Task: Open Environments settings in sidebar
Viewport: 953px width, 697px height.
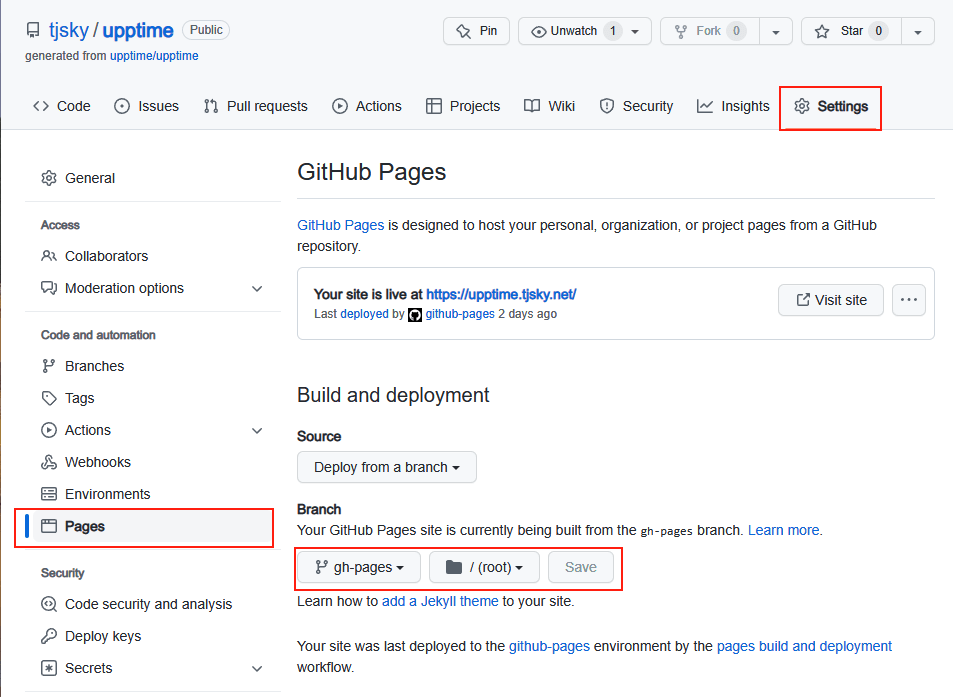Action: (153, 494)
